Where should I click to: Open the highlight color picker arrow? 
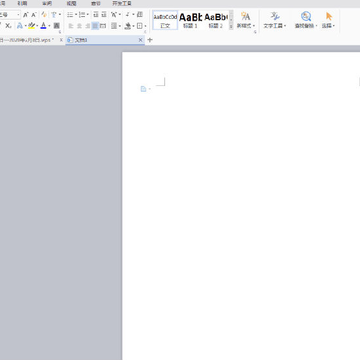click(37, 26)
